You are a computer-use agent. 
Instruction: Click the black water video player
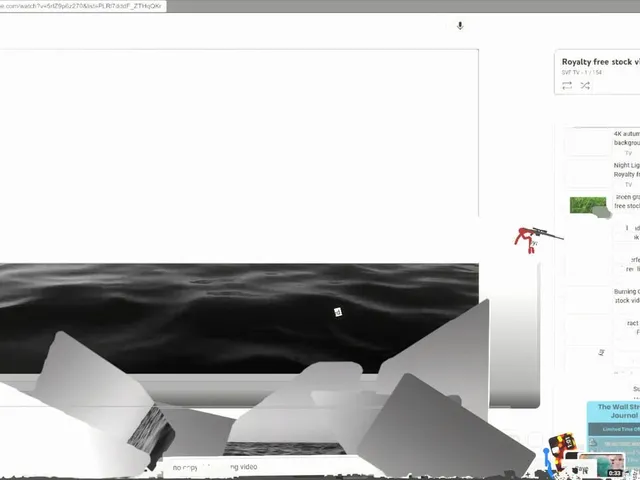[239, 318]
